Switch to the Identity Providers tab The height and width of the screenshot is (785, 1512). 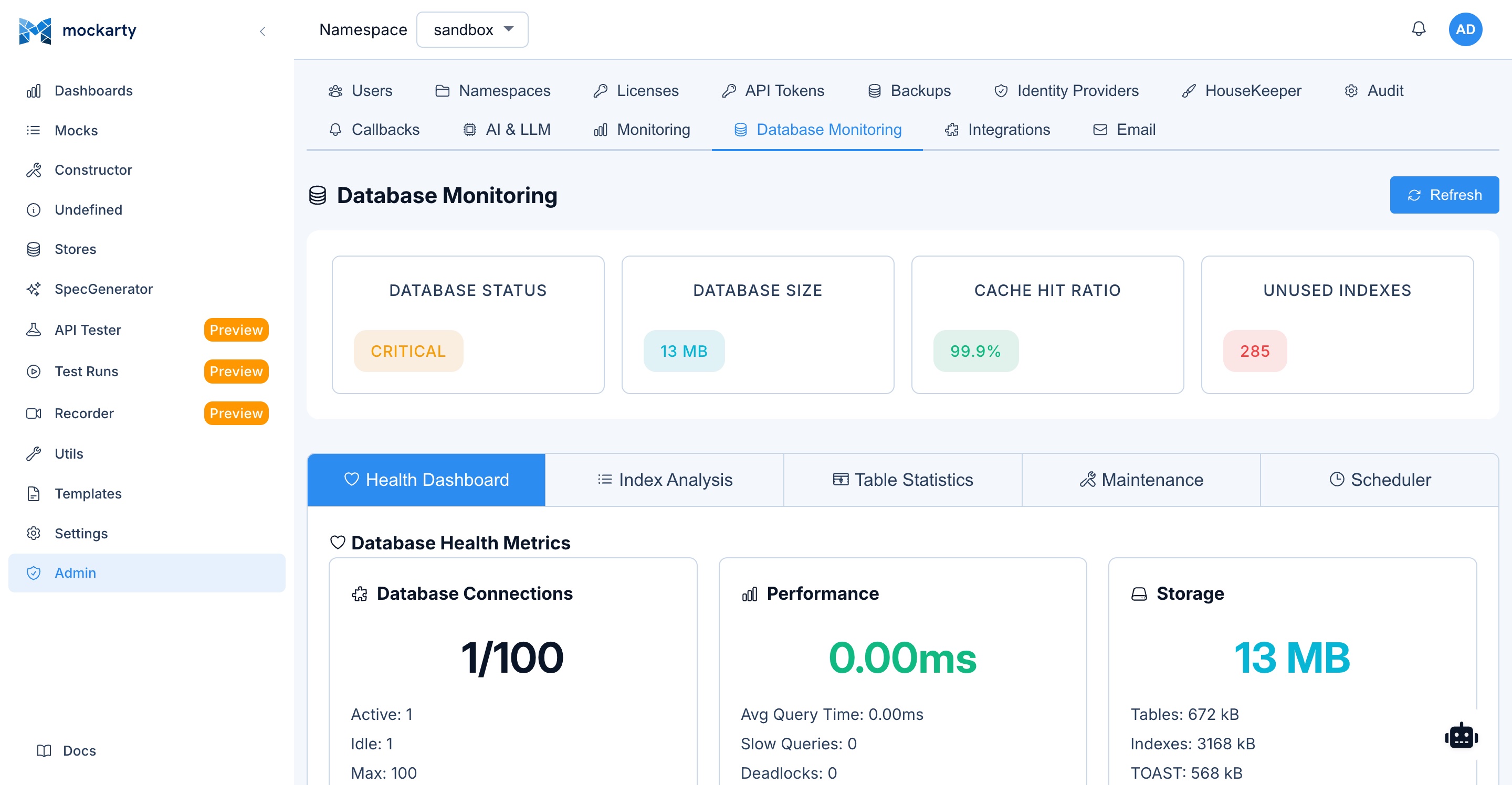1066,90
